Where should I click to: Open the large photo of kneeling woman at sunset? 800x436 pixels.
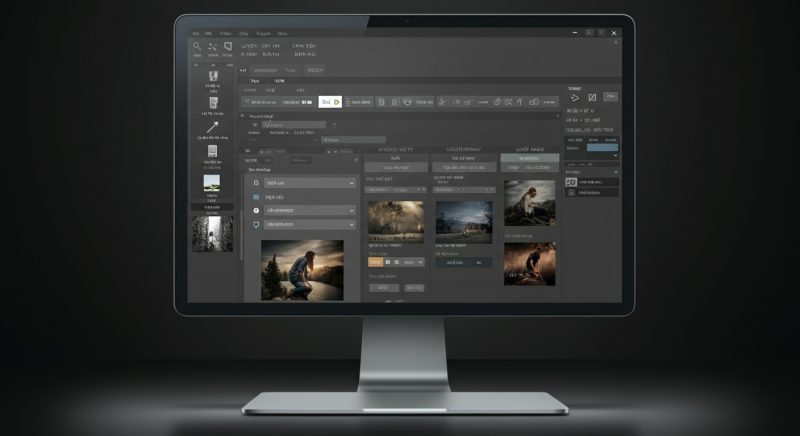[302, 270]
